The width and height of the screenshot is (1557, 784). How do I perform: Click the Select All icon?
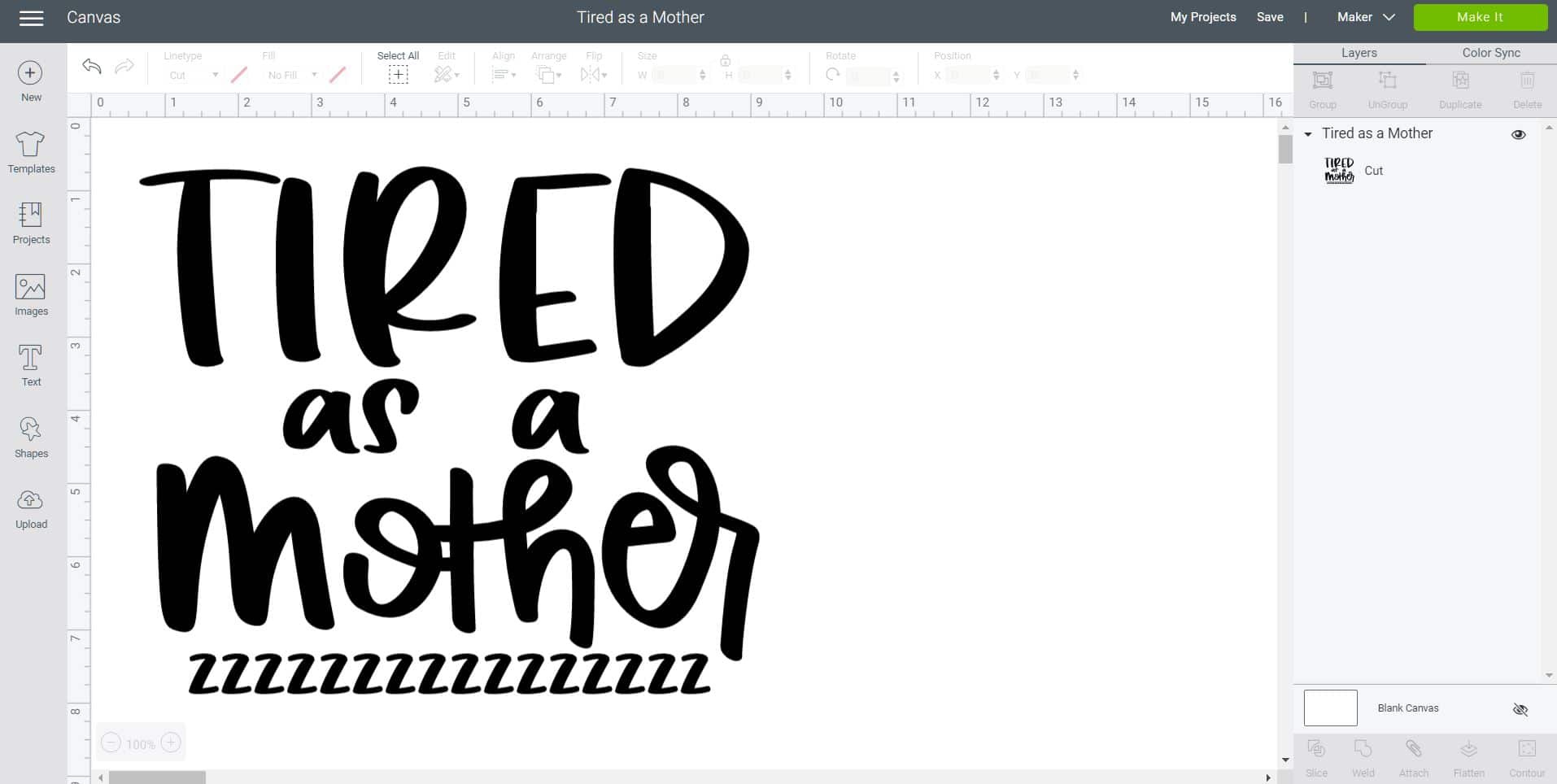pos(398,75)
